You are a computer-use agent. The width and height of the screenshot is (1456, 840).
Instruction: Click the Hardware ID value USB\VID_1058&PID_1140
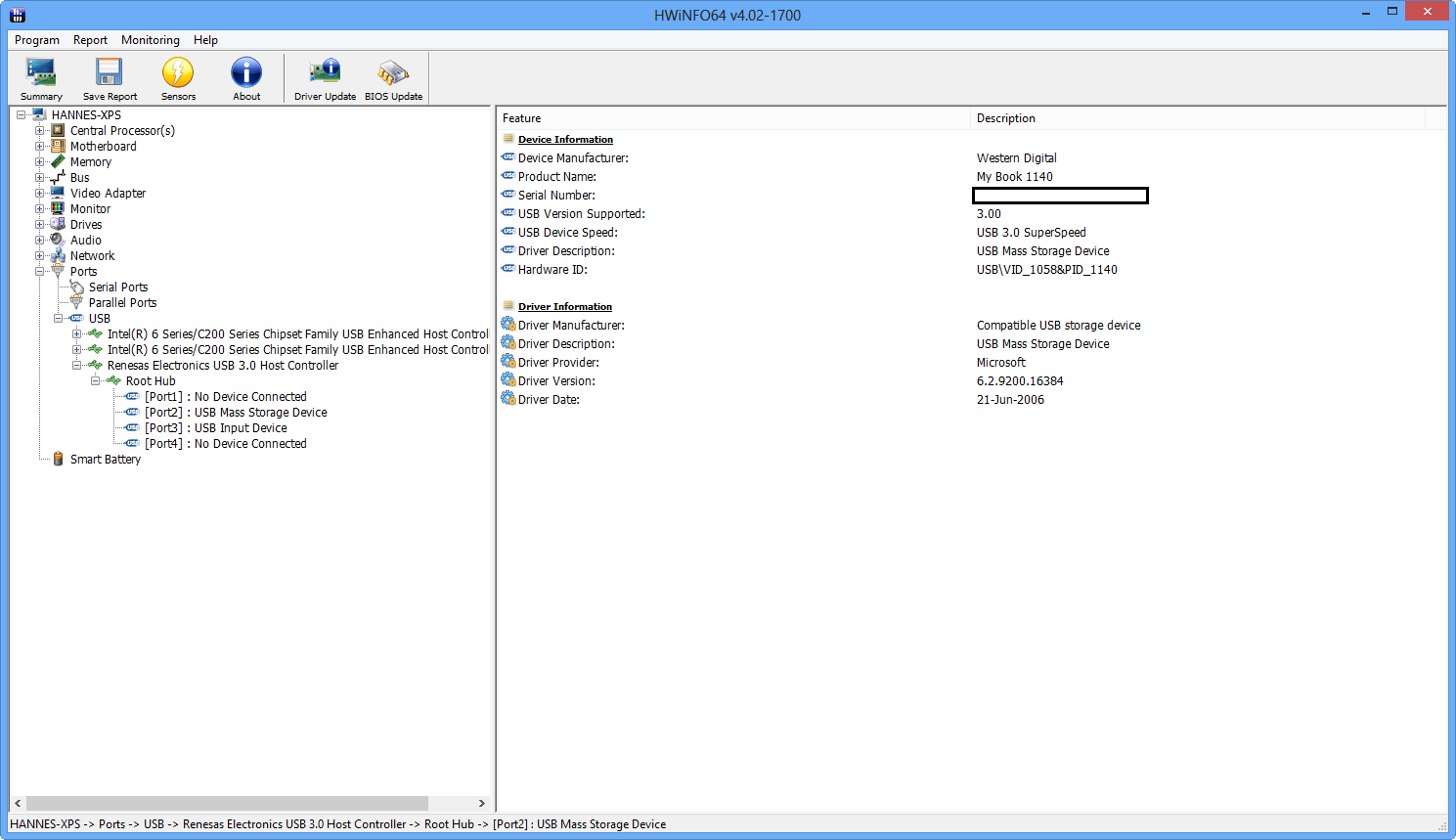click(x=1046, y=269)
